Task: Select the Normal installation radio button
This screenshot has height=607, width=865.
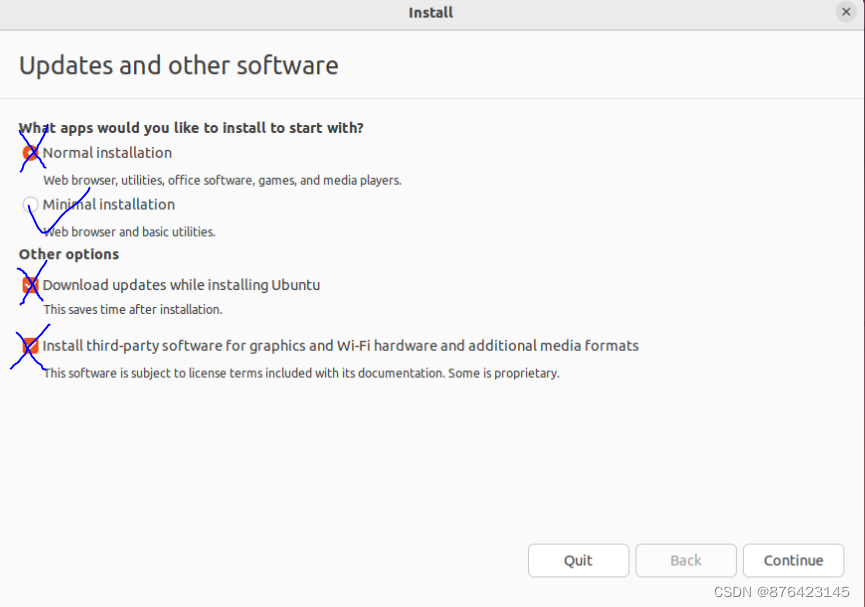Action: (30, 153)
